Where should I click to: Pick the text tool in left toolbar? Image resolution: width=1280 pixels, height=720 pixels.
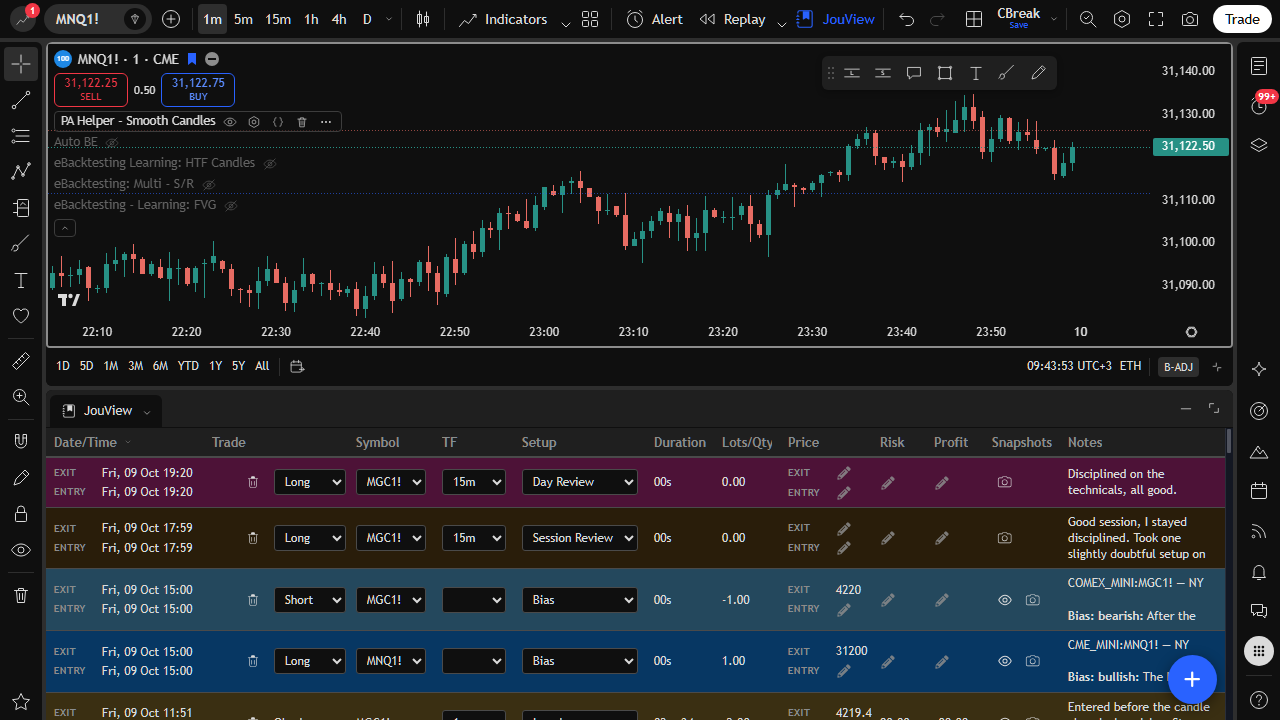(21, 280)
